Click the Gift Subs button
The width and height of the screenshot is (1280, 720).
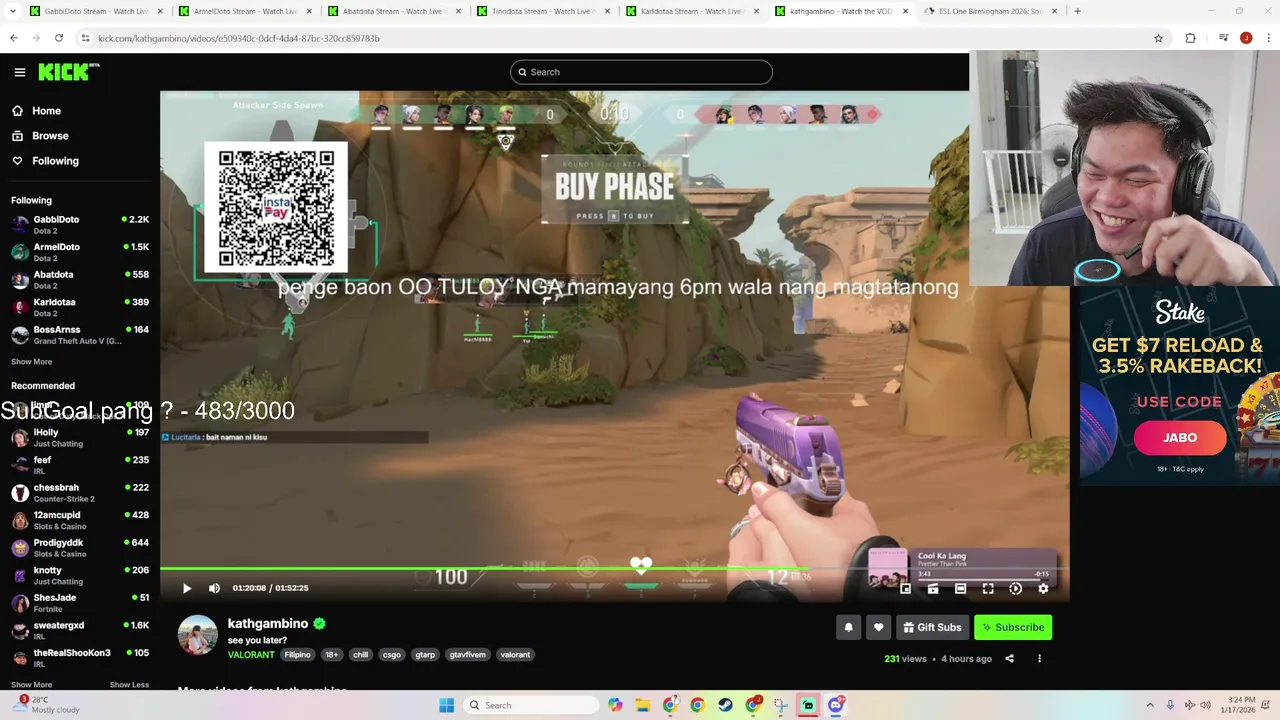pyautogui.click(x=932, y=627)
